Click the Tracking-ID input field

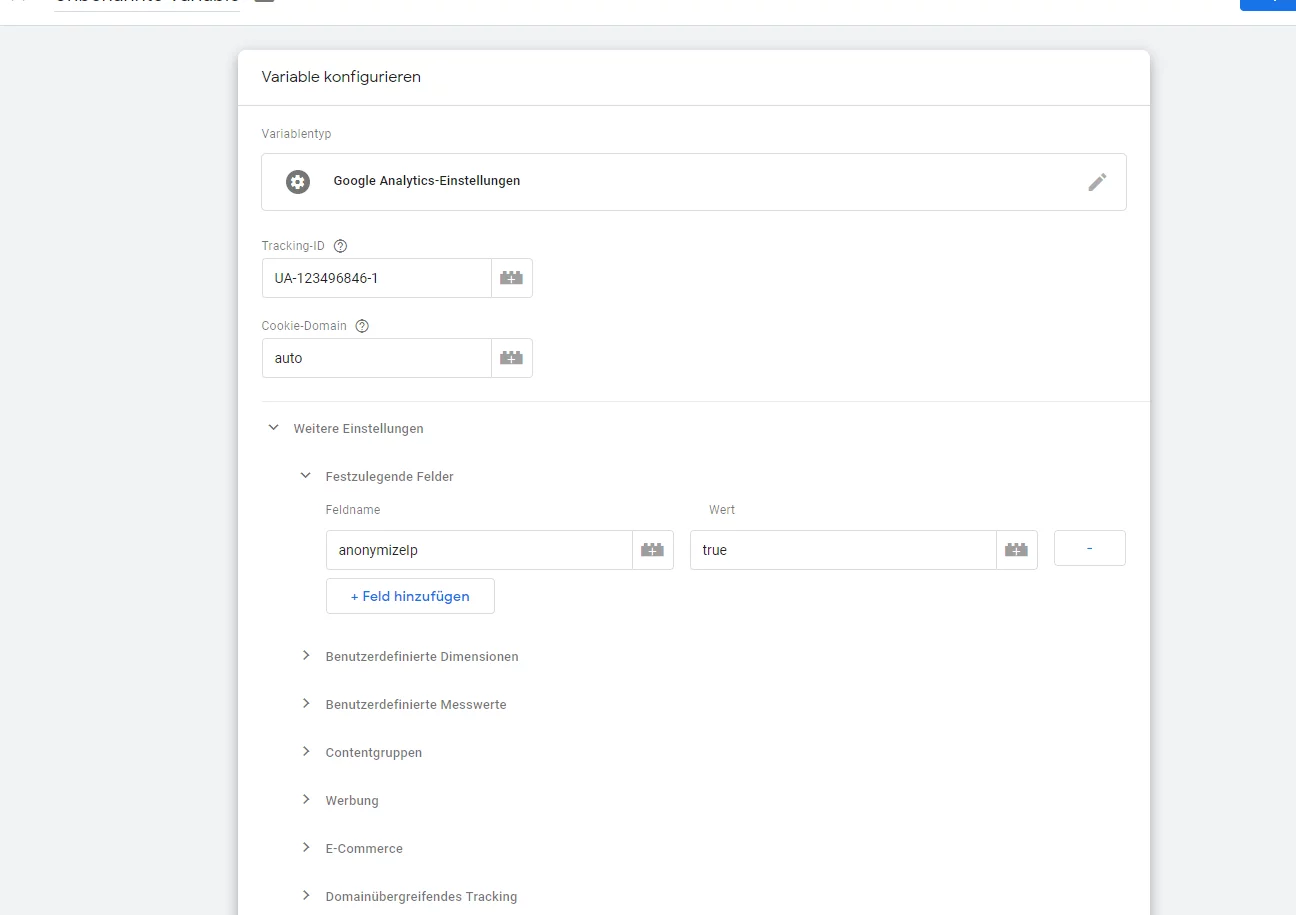pos(377,278)
